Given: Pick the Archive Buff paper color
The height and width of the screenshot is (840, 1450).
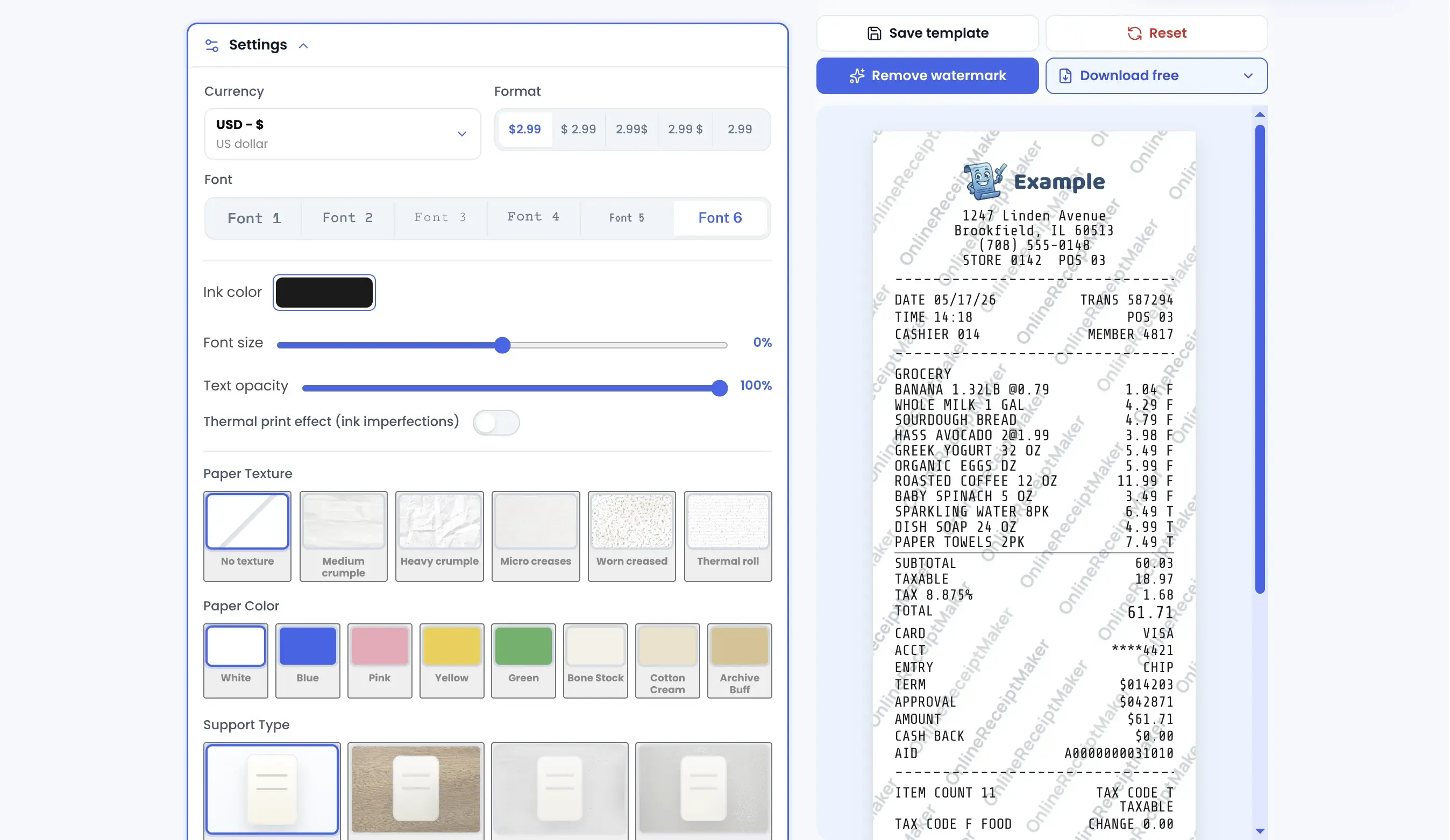Looking at the screenshot, I should tap(739, 660).
